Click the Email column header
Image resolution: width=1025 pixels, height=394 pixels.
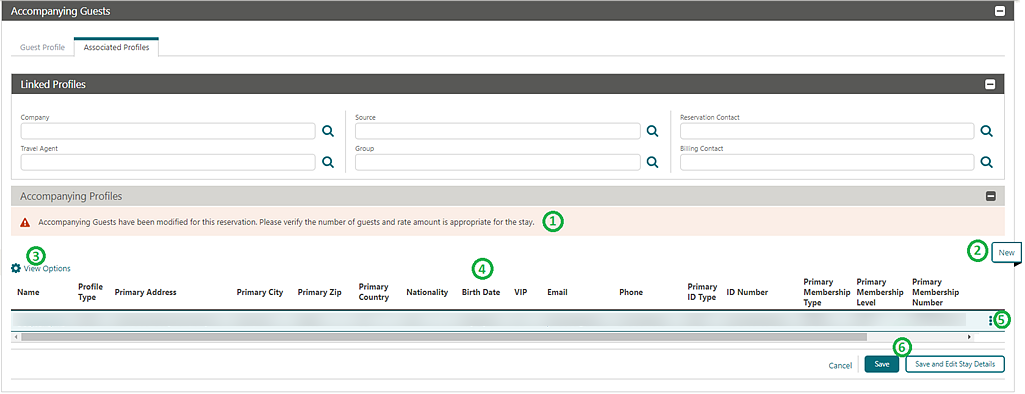tap(558, 292)
